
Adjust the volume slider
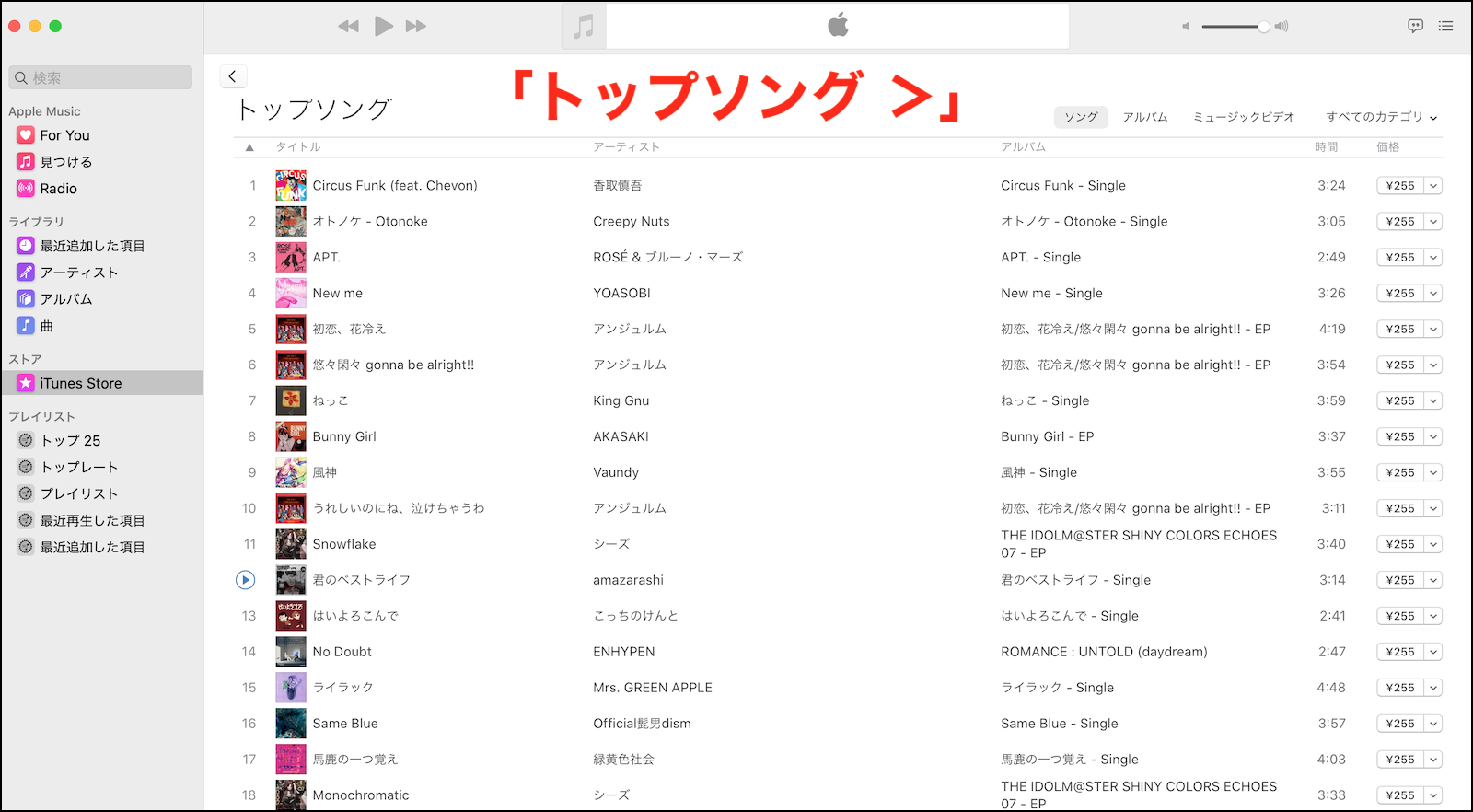point(1235,27)
